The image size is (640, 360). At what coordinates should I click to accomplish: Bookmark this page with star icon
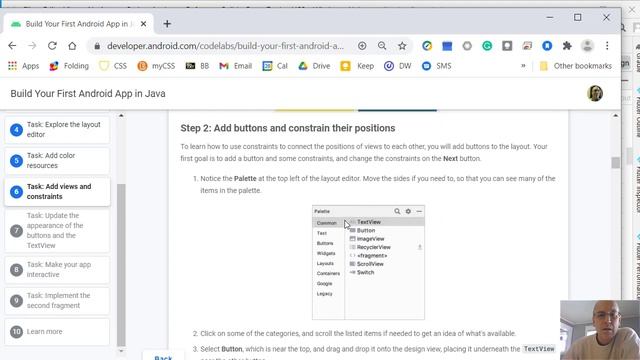402,46
